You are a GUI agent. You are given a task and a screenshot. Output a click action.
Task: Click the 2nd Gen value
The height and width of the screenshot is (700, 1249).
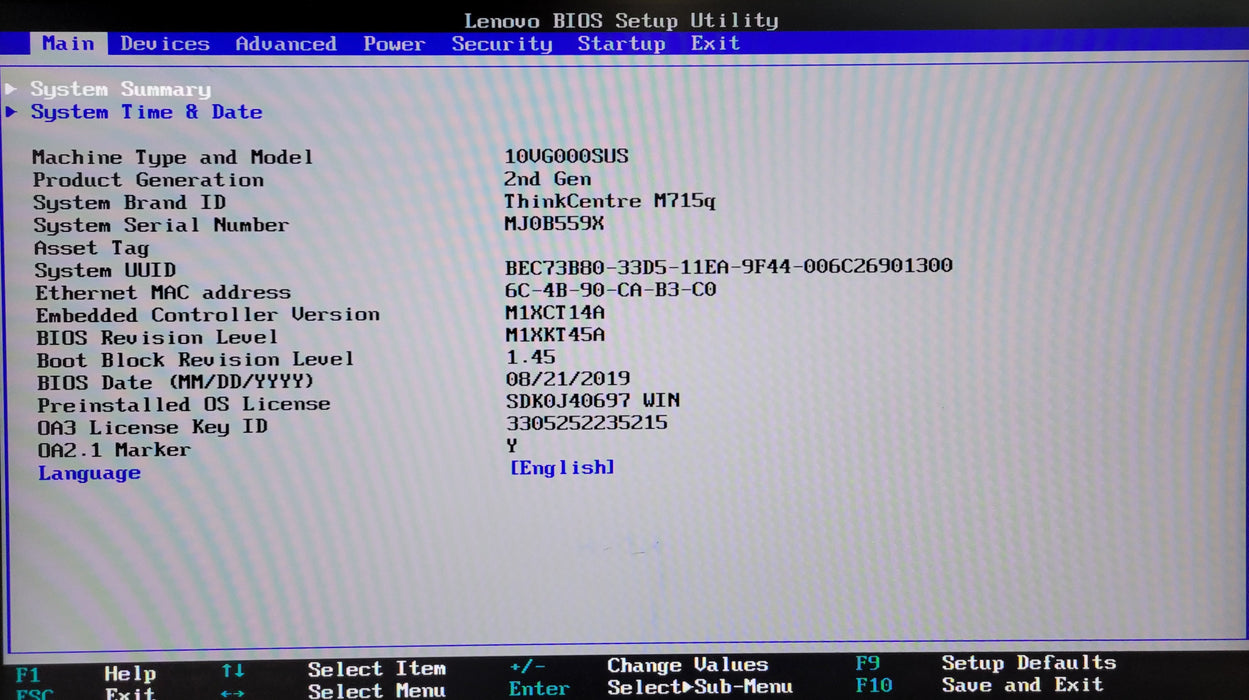[548, 179]
